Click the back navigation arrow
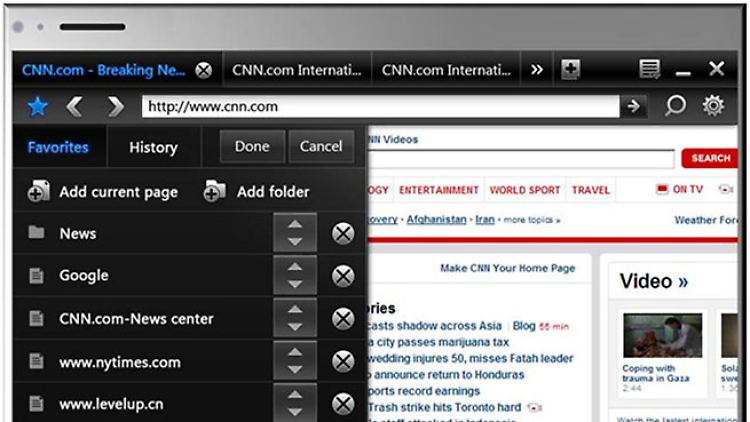Image resolution: width=750 pixels, height=422 pixels. [x=75, y=106]
